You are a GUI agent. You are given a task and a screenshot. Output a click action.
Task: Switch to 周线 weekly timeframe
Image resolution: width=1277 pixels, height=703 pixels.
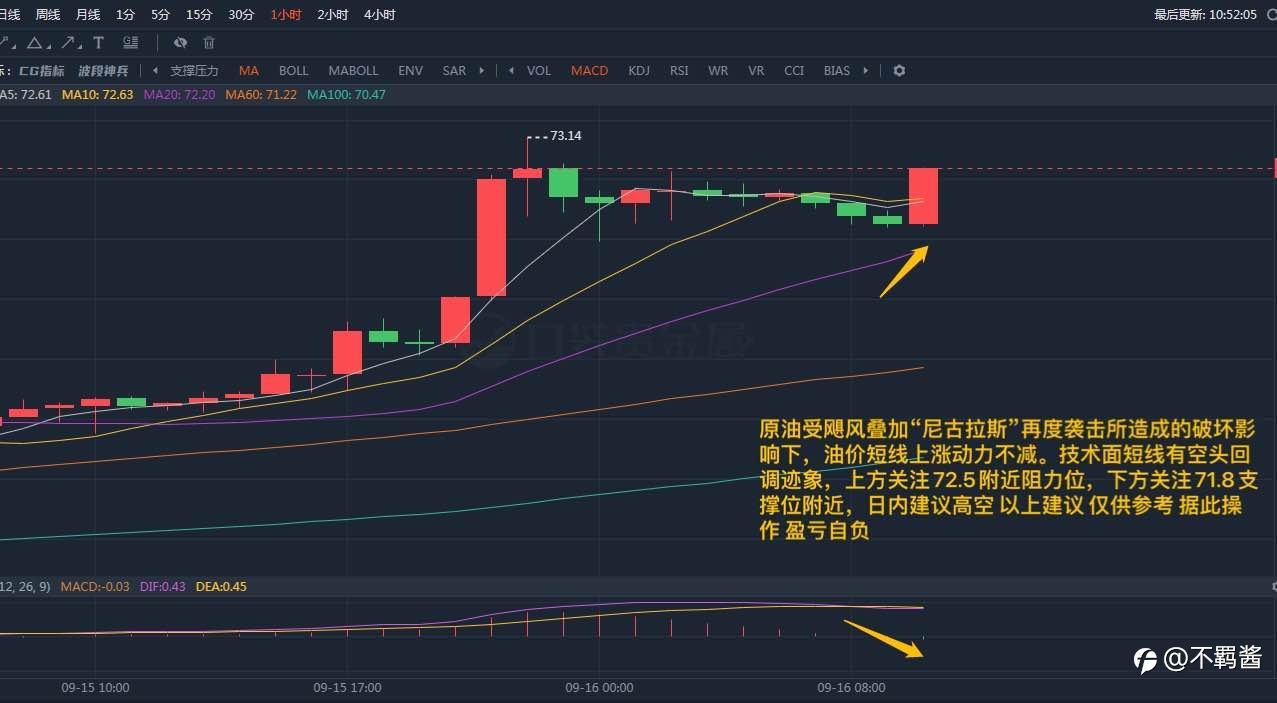[48, 15]
